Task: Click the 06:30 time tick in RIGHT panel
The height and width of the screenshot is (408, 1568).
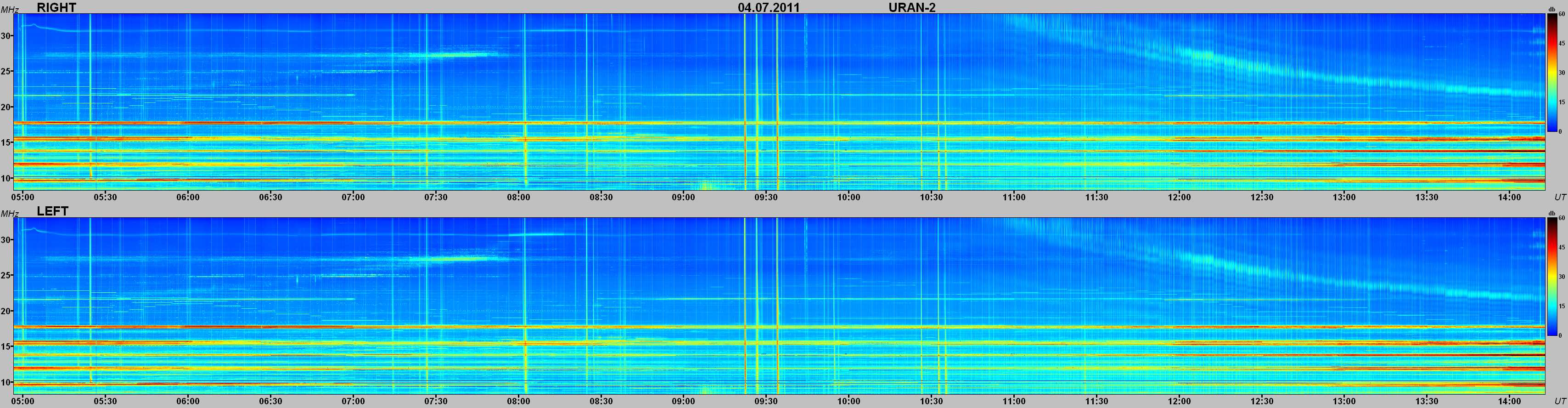Action: [271, 197]
